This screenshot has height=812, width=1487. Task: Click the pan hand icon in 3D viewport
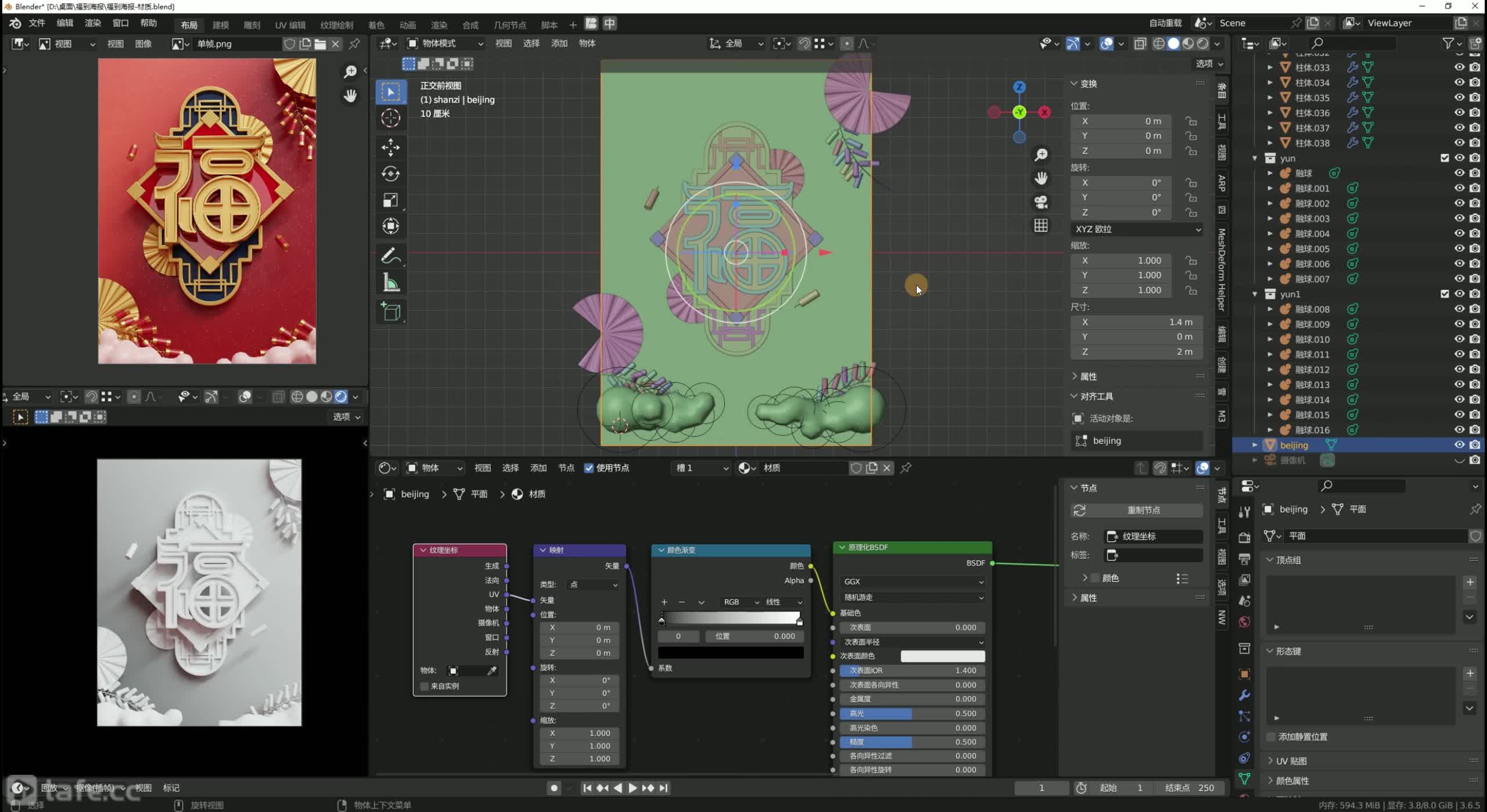1041,178
